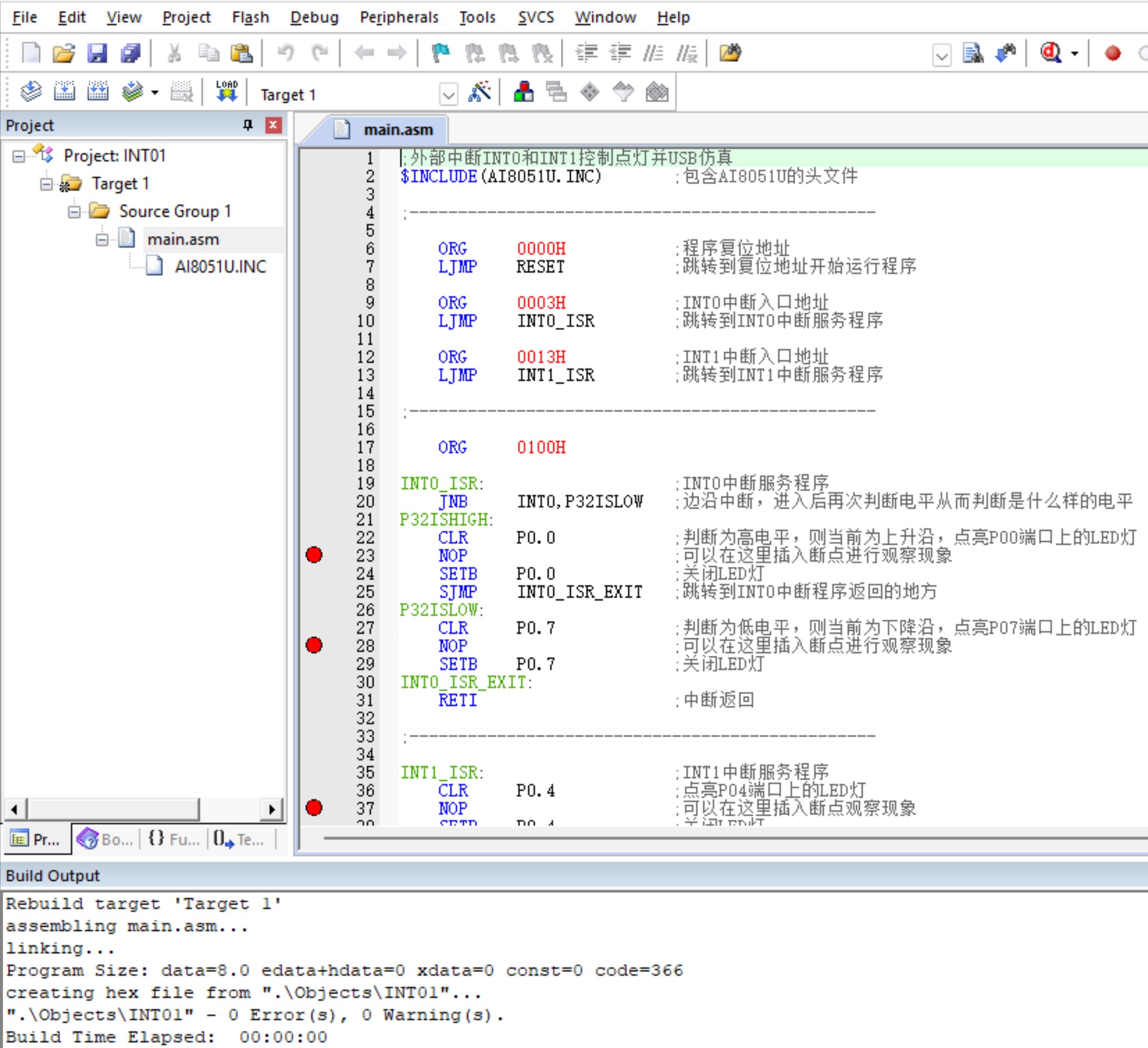Open the batch build dropdown arrow

(x=154, y=92)
